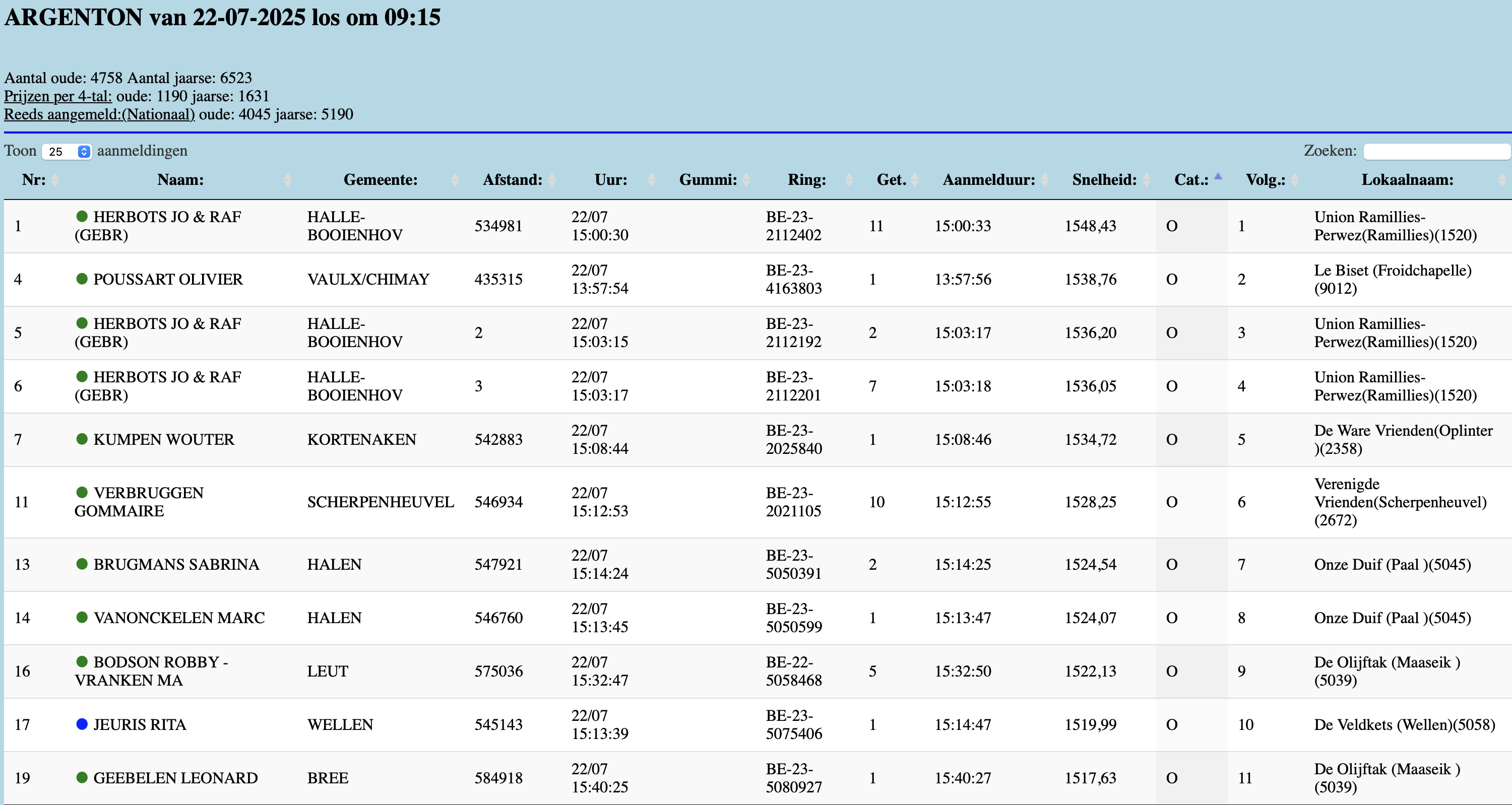Sort table by Afstand header
1512x805 pixels.
tap(513, 179)
